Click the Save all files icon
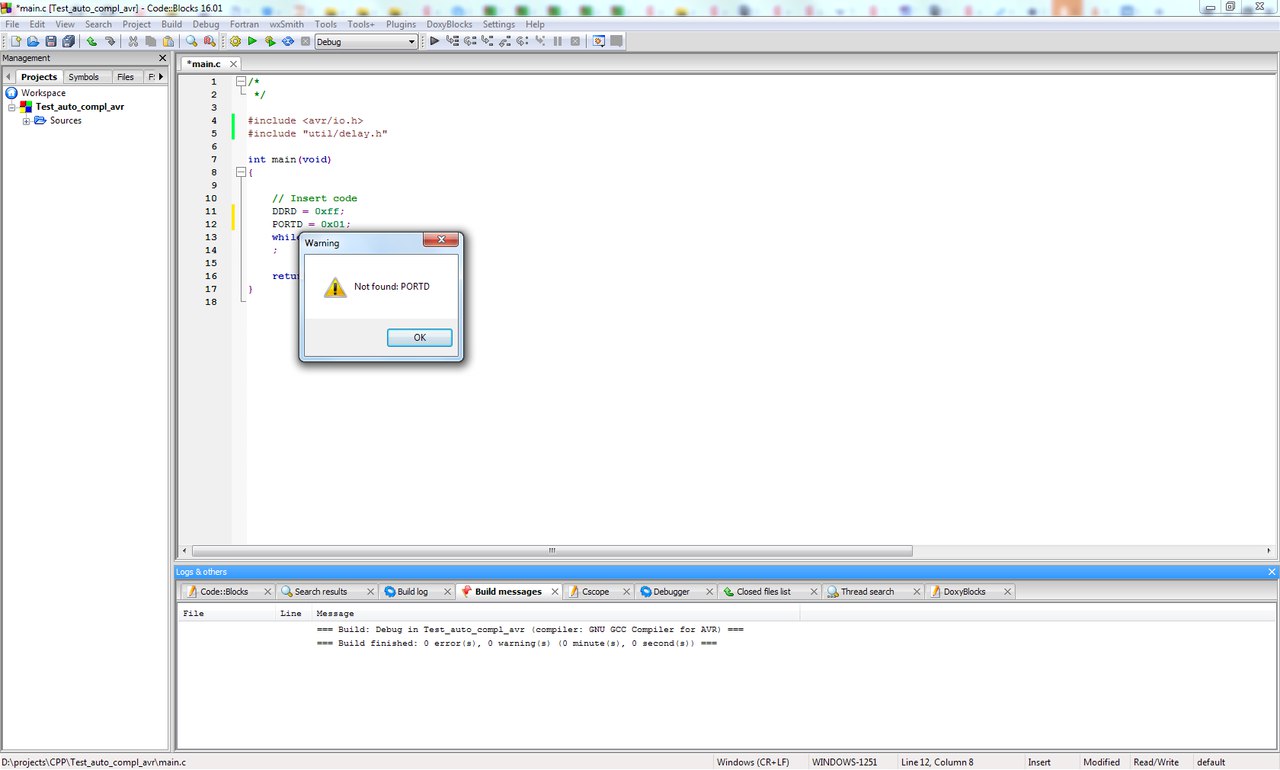The height and width of the screenshot is (770, 1280). (68, 41)
